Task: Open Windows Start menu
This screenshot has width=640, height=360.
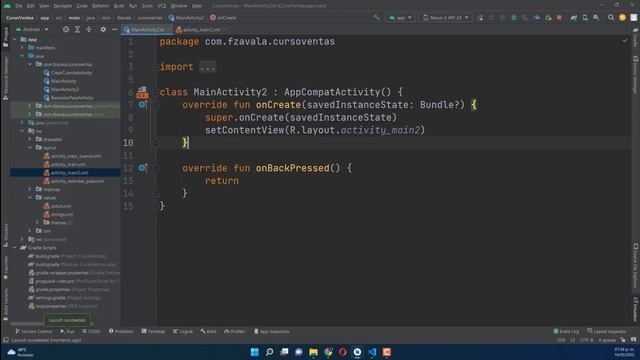Action: coord(254,352)
